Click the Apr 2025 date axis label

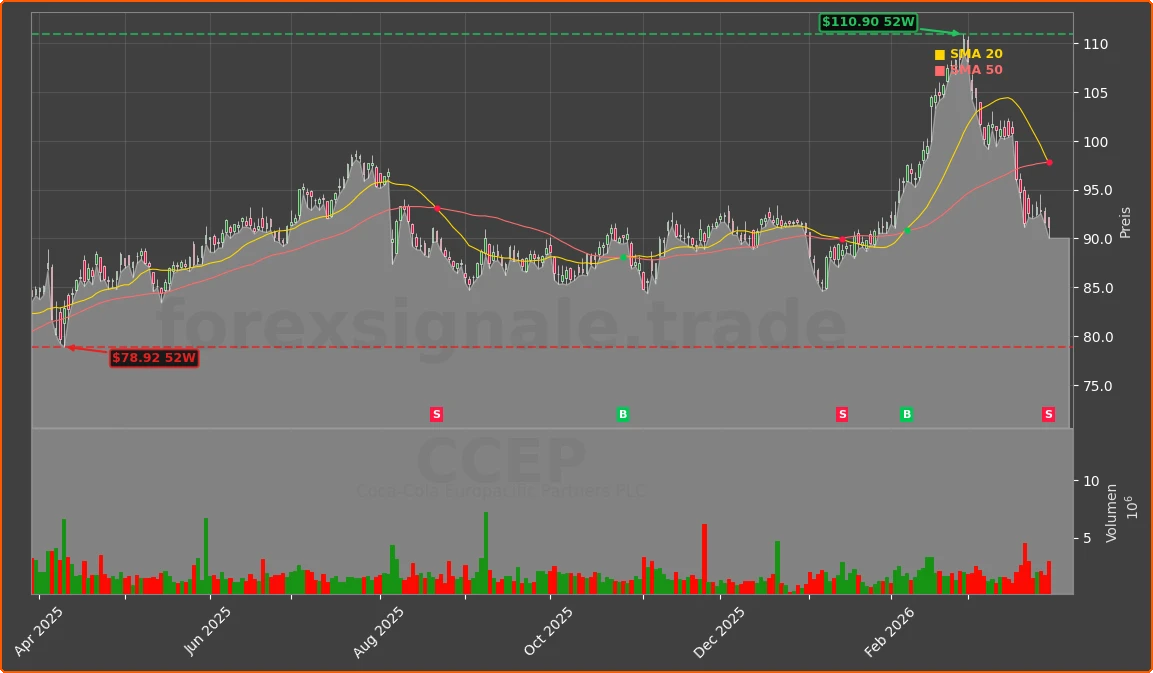[x=39, y=632]
